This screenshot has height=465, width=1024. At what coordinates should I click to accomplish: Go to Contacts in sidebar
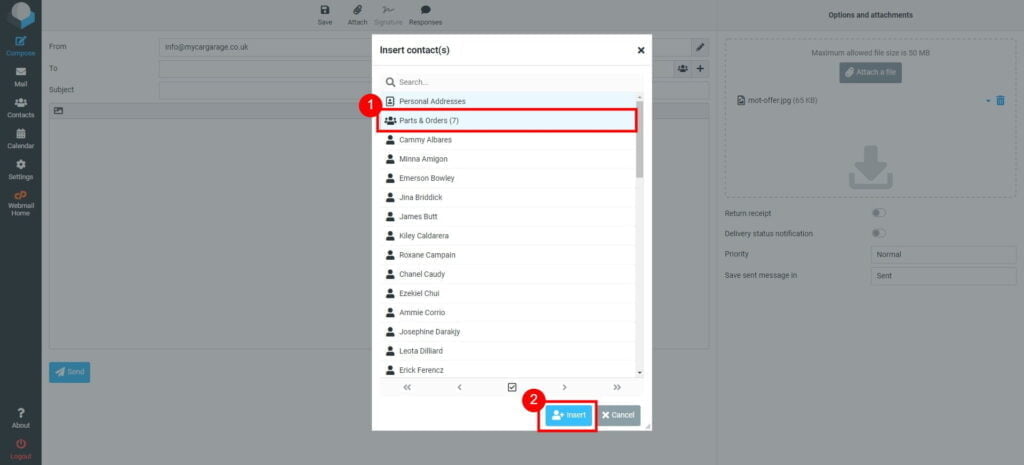(20, 108)
